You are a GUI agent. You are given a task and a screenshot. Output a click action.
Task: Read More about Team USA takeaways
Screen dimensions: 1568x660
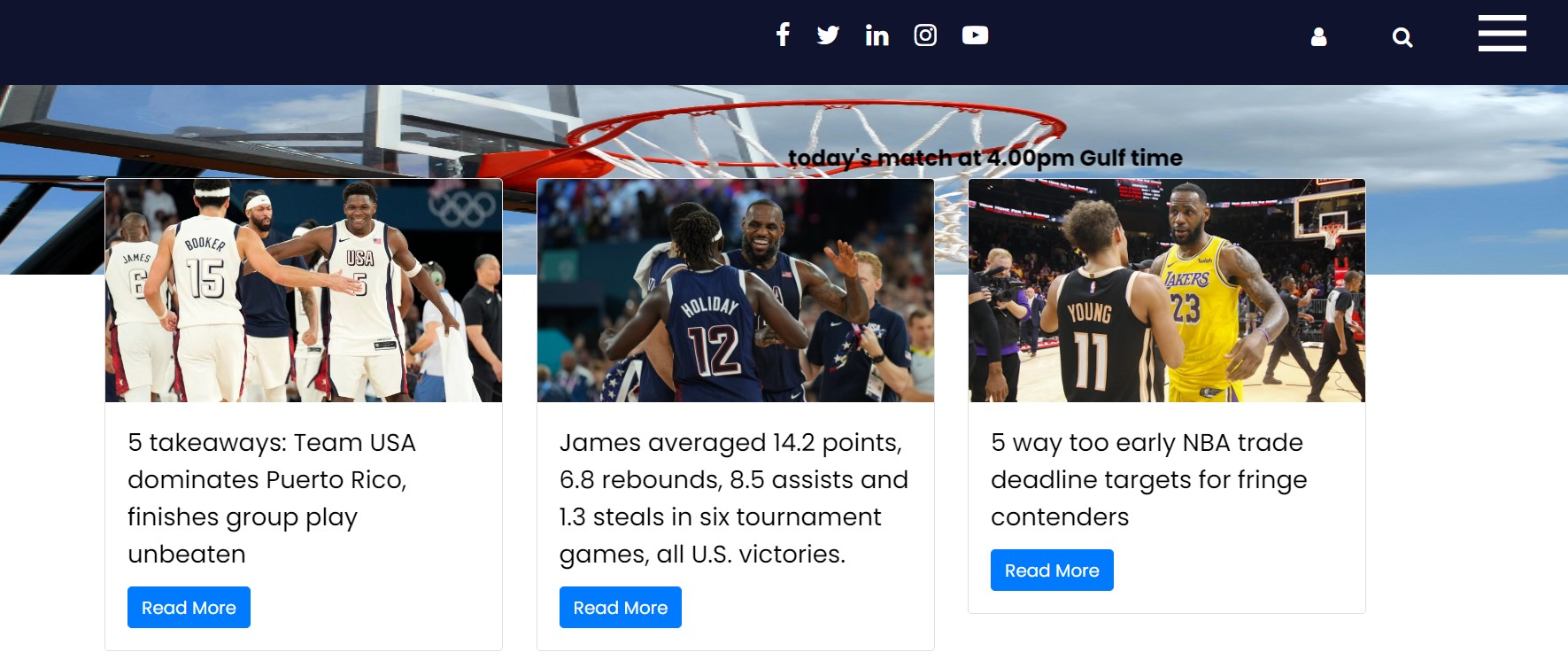point(189,608)
